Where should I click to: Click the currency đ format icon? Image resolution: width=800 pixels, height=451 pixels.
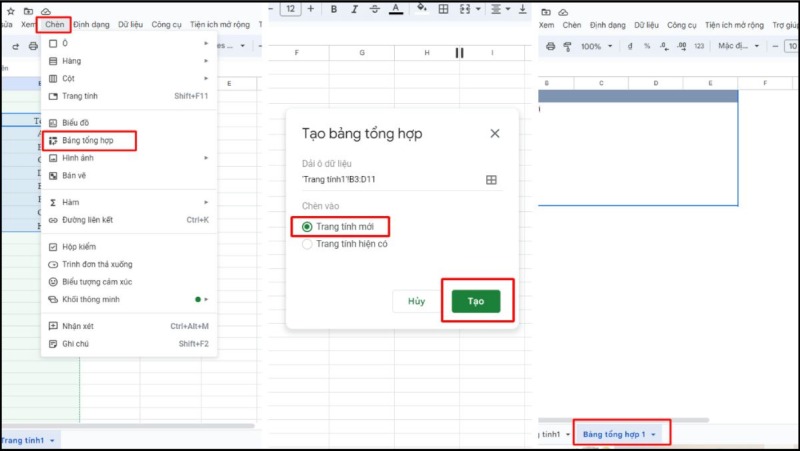(x=630, y=46)
